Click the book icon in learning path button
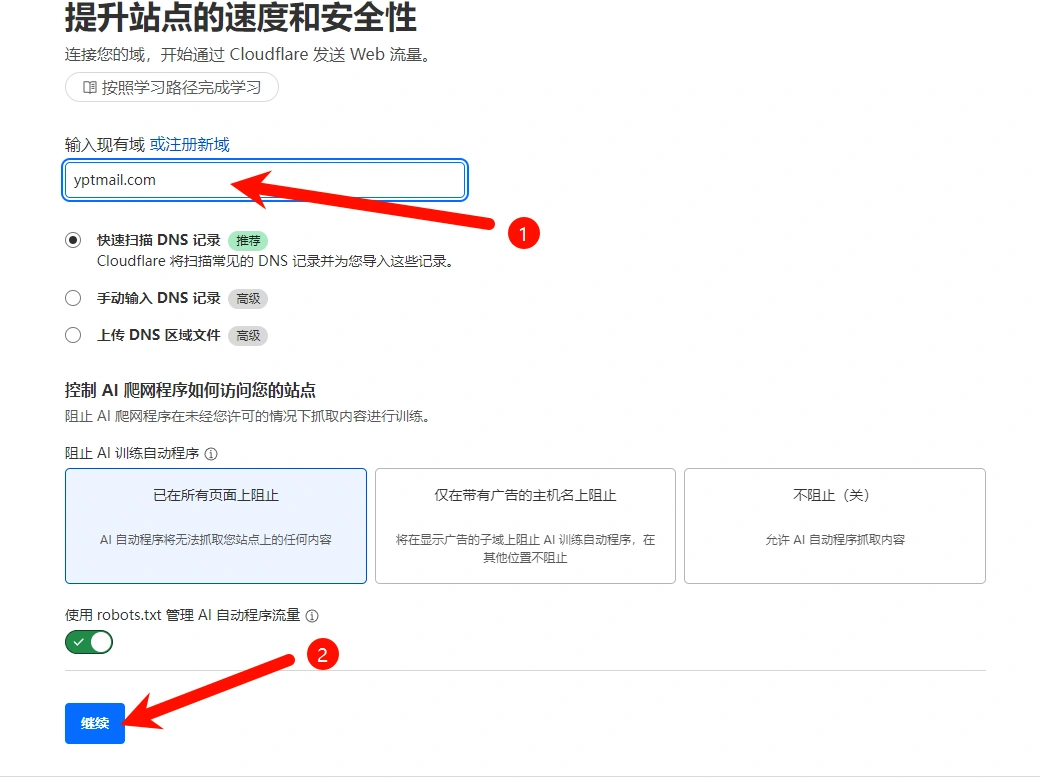 point(89,88)
